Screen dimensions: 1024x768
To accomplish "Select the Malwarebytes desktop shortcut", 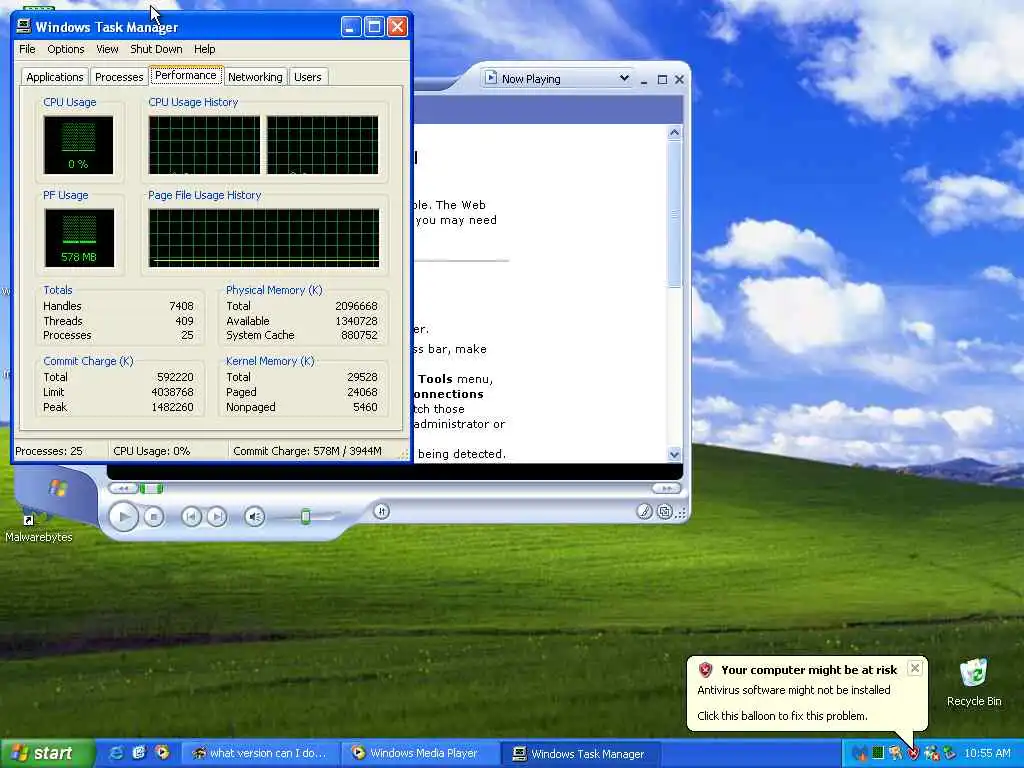I will point(39,524).
